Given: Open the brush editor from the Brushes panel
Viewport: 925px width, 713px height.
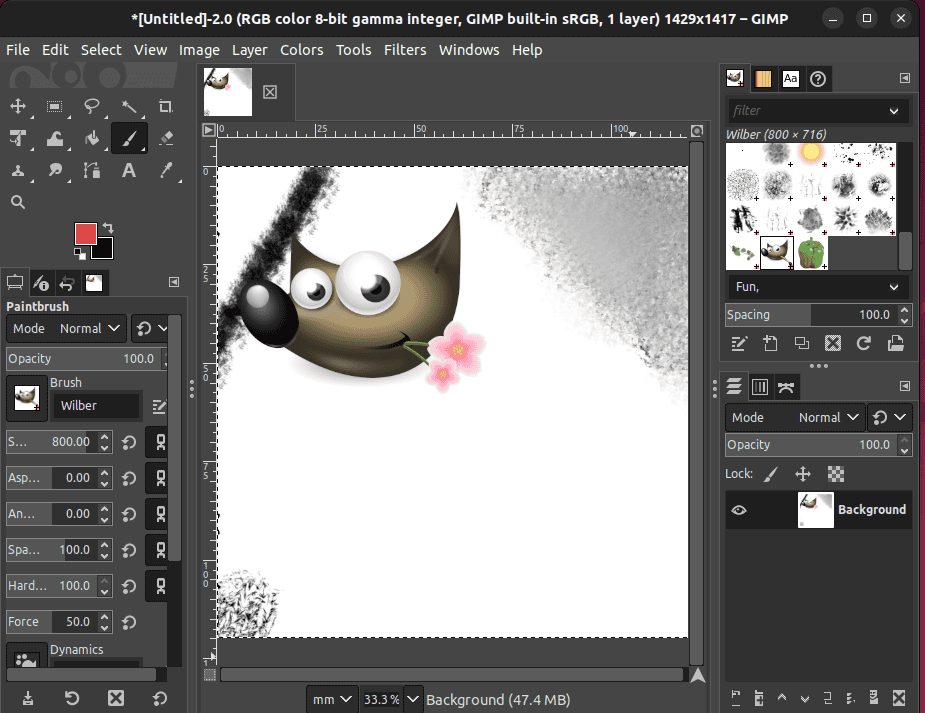Looking at the screenshot, I should click(x=739, y=343).
